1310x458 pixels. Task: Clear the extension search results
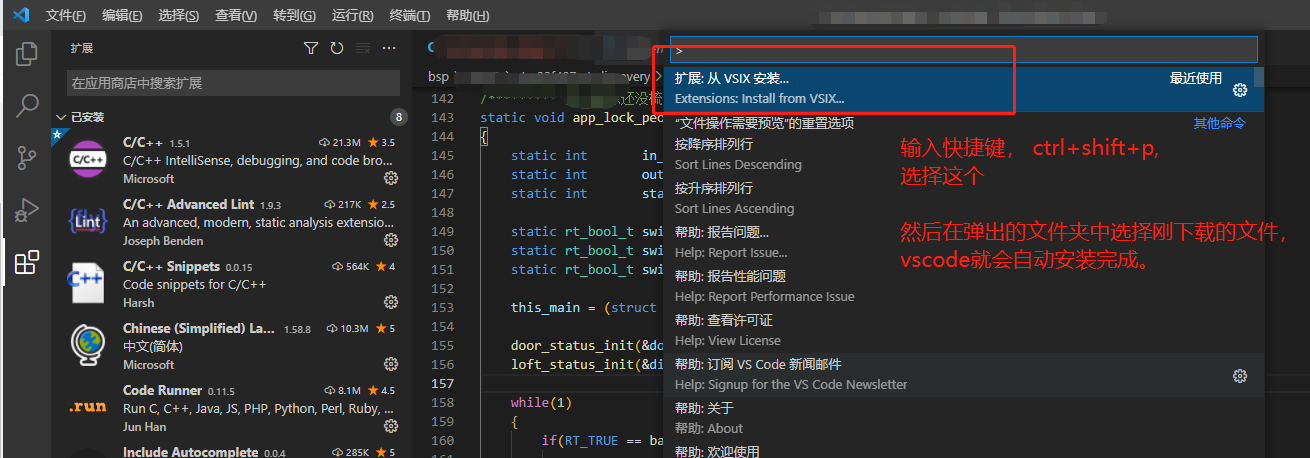click(363, 48)
